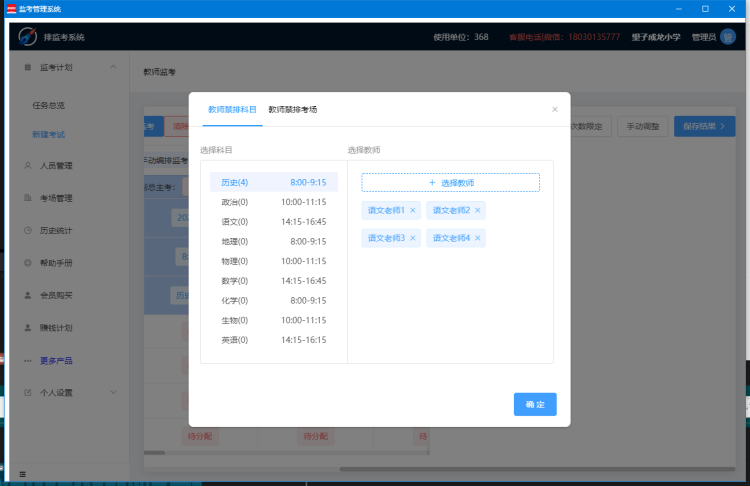Click the 保存结果 button

[705, 126]
